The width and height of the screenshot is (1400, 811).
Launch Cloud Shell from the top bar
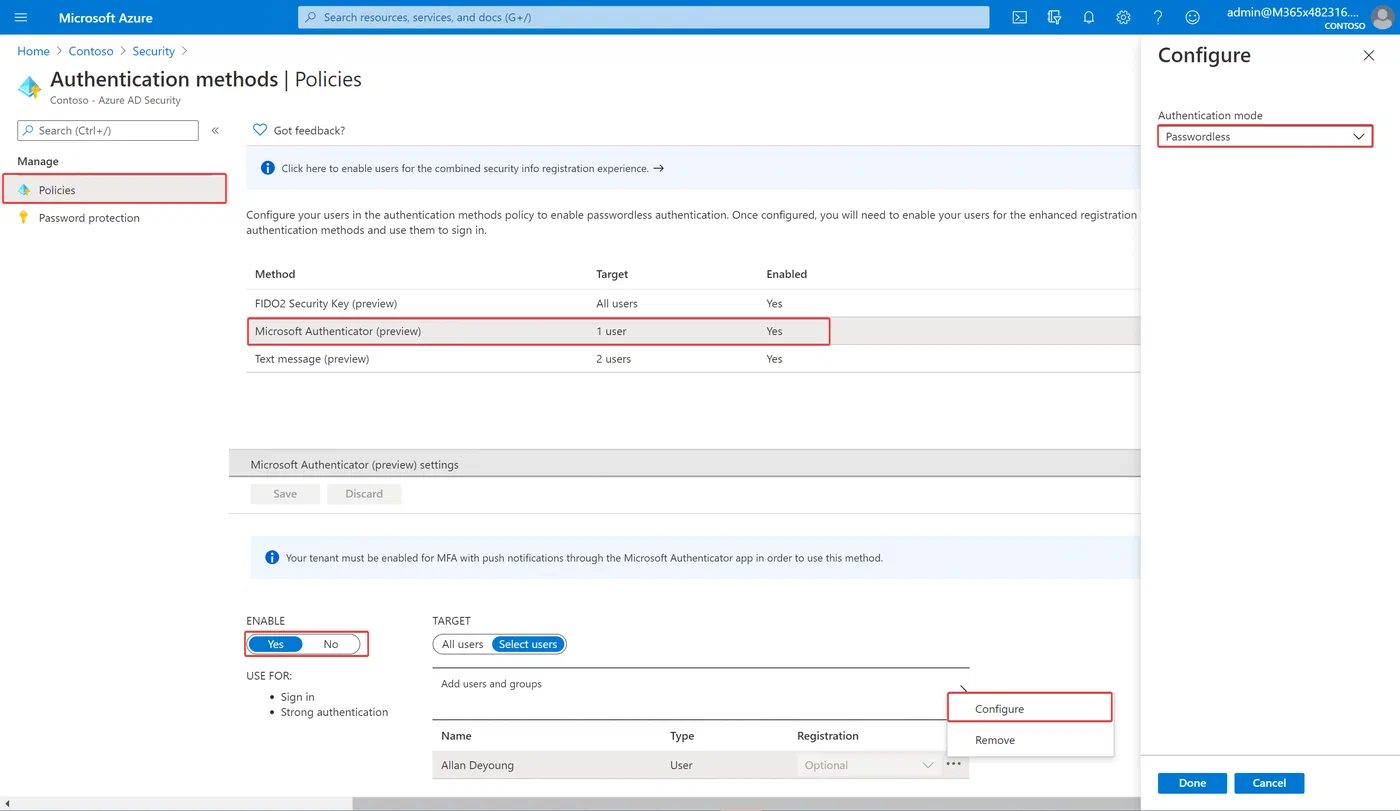click(x=1019, y=18)
